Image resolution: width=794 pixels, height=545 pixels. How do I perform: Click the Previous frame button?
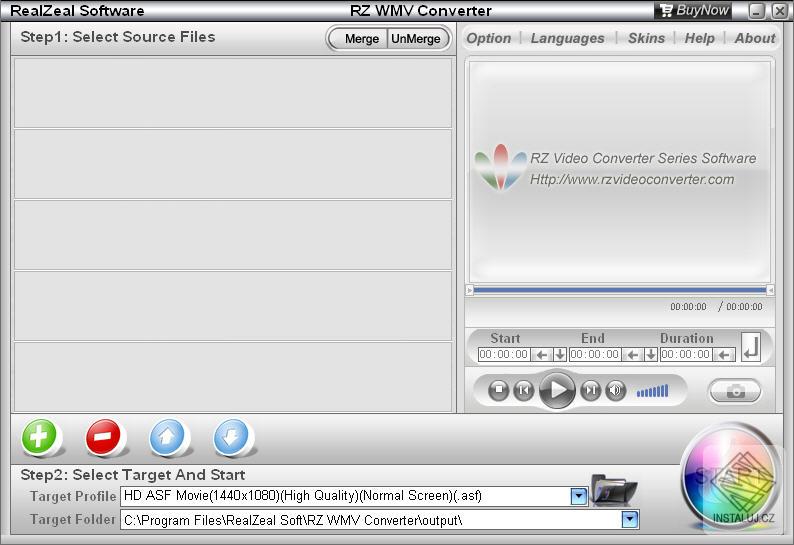tap(524, 390)
